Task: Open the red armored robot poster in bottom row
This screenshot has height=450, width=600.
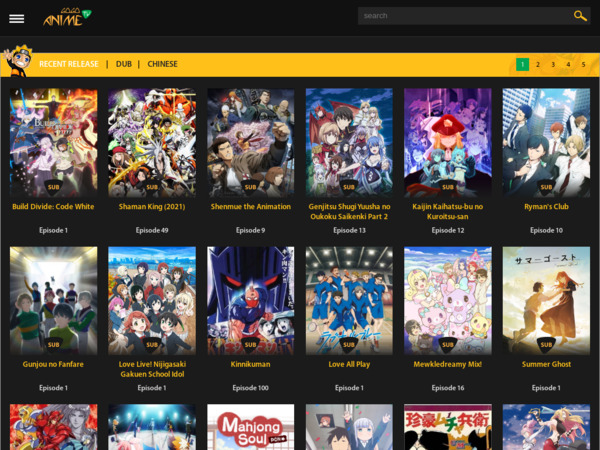Action: click(54, 427)
